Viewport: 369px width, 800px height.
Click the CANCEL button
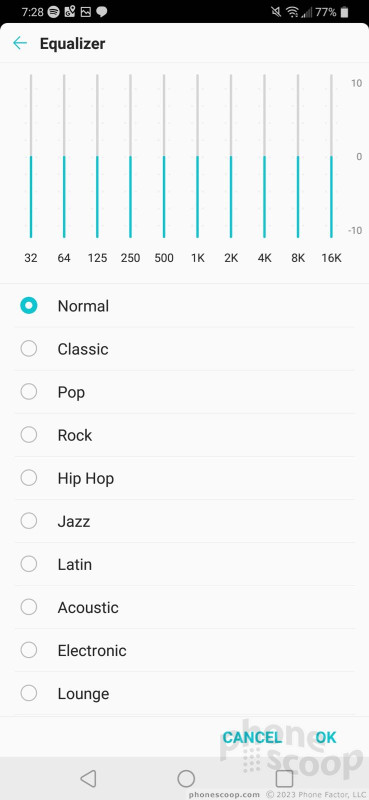(x=252, y=737)
